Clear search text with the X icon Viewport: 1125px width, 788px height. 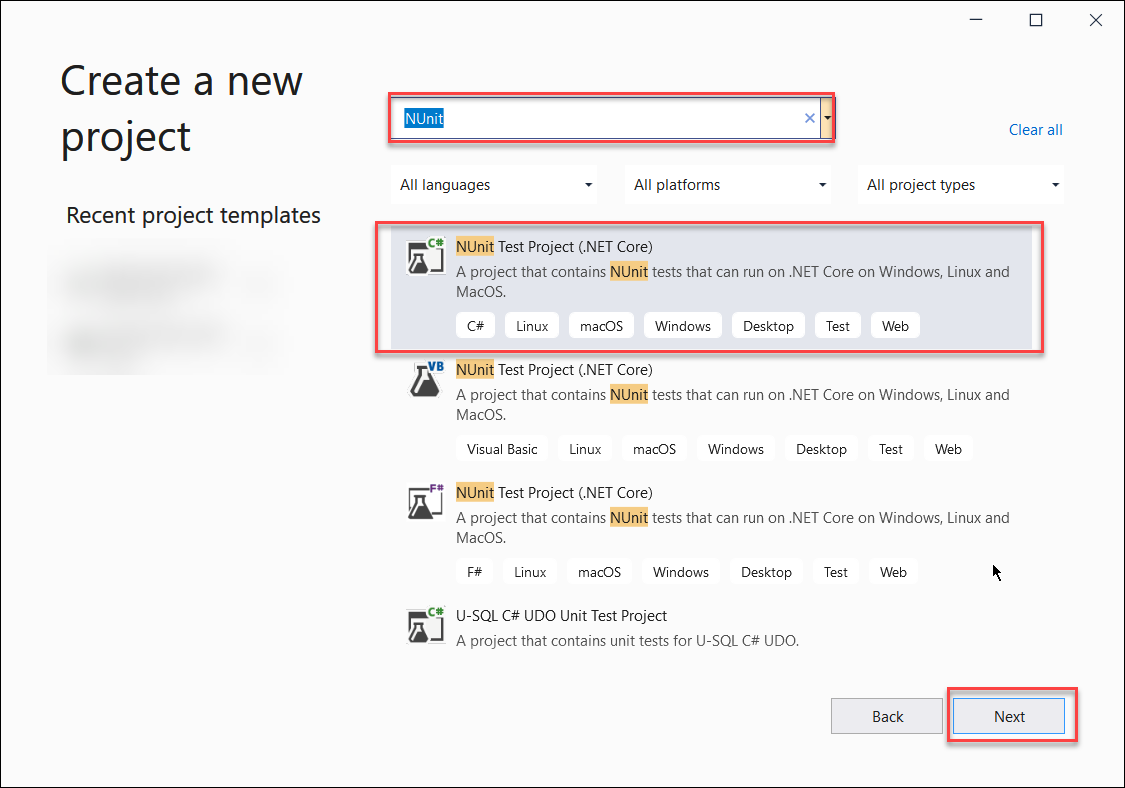[x=809, y=118]
